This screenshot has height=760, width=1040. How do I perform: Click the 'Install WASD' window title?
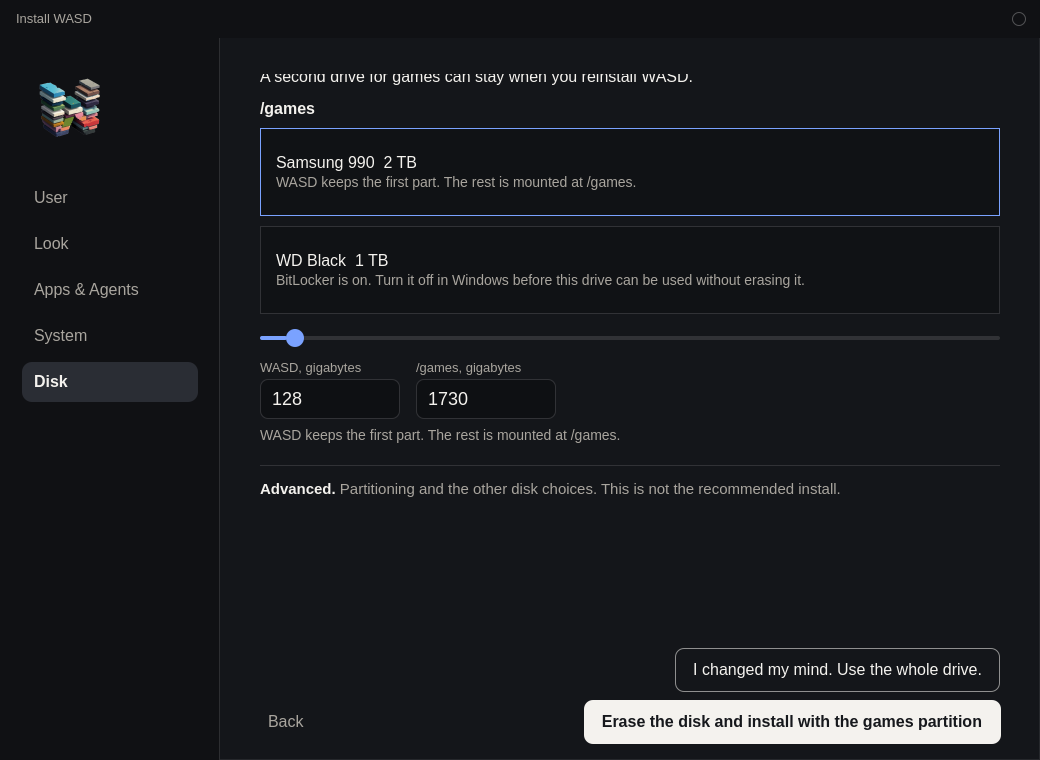(54, 19)
